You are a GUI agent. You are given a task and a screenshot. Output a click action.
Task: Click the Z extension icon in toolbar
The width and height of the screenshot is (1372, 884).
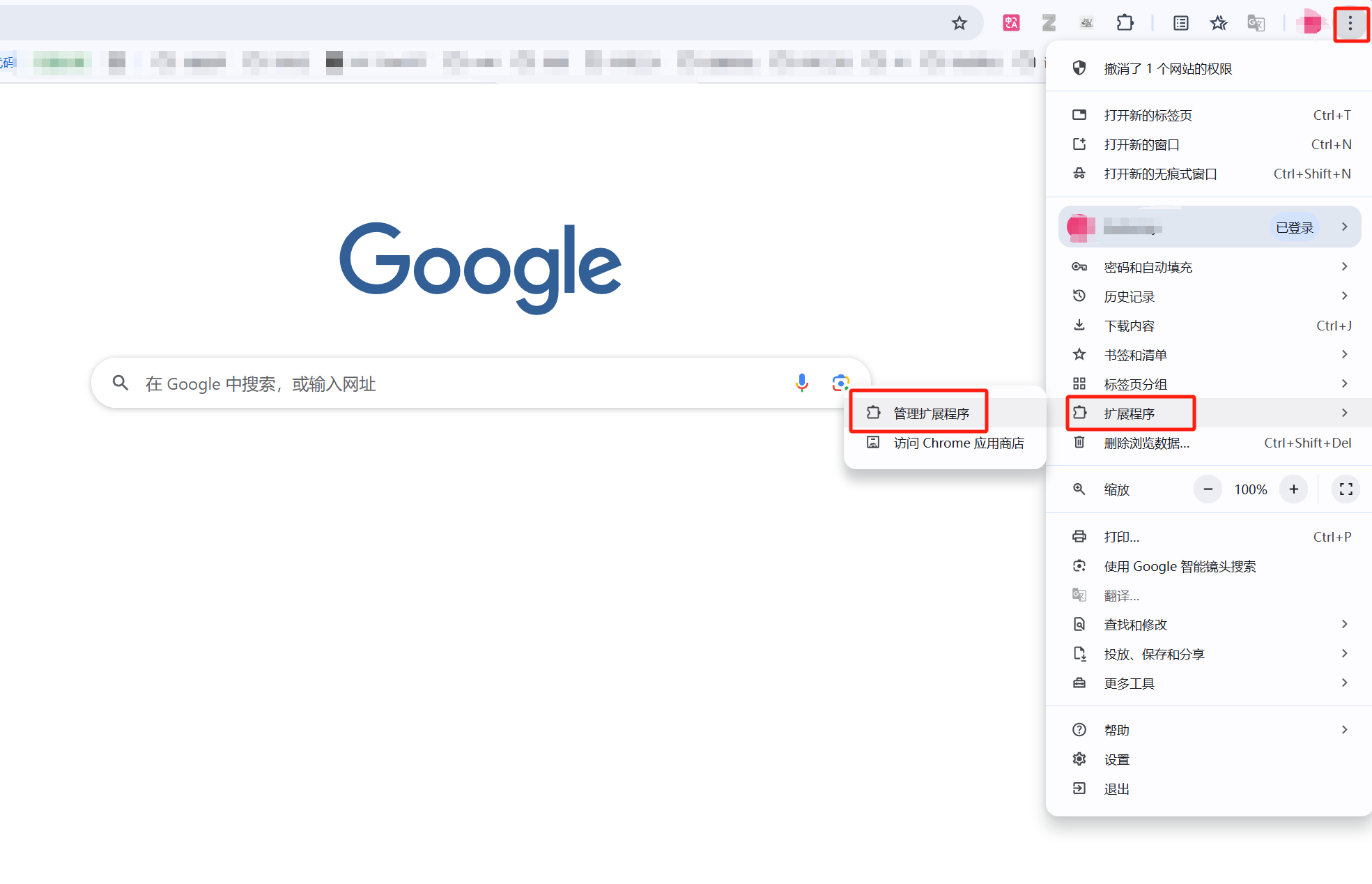click(x=1049, y=23)
